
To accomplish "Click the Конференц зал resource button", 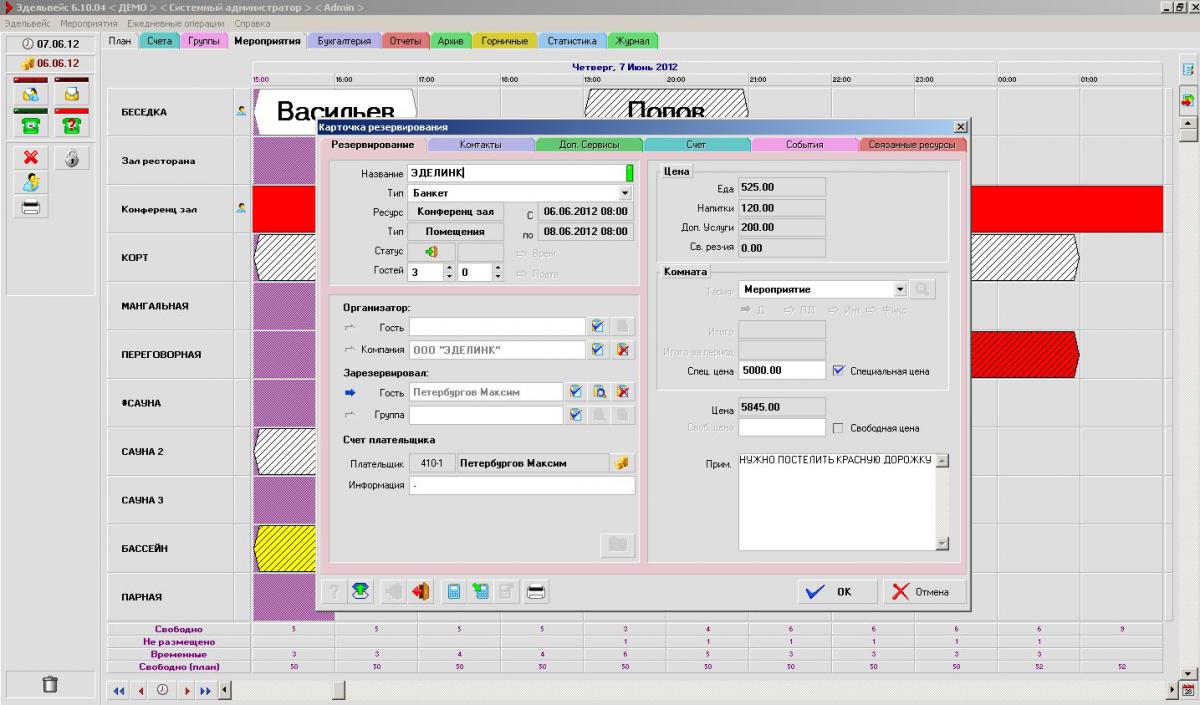I will pyautogui.click(x=455, y=212).
